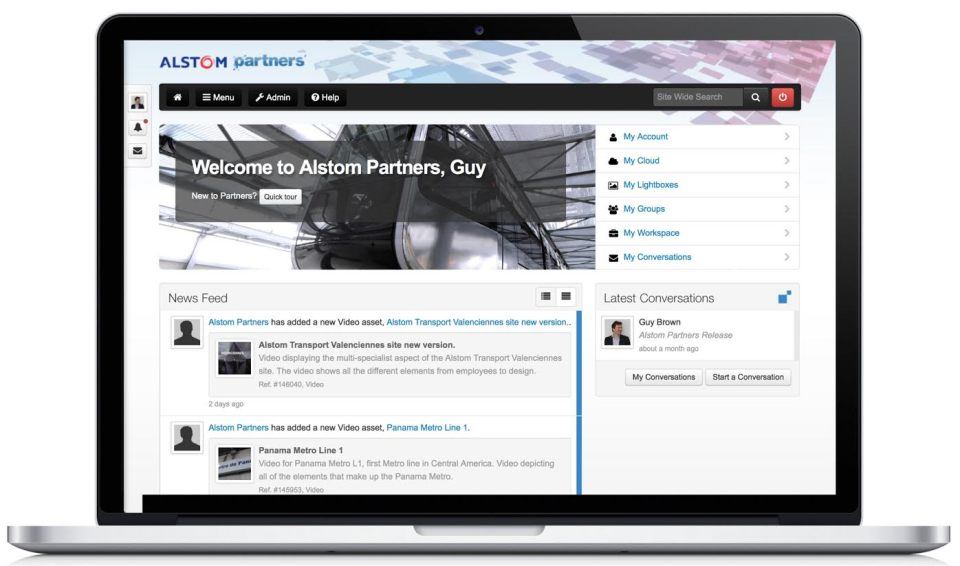Image resolution: width=960 pixels, height=566 pixels.
Task: Open My Account link
Action: click(645, 137)
